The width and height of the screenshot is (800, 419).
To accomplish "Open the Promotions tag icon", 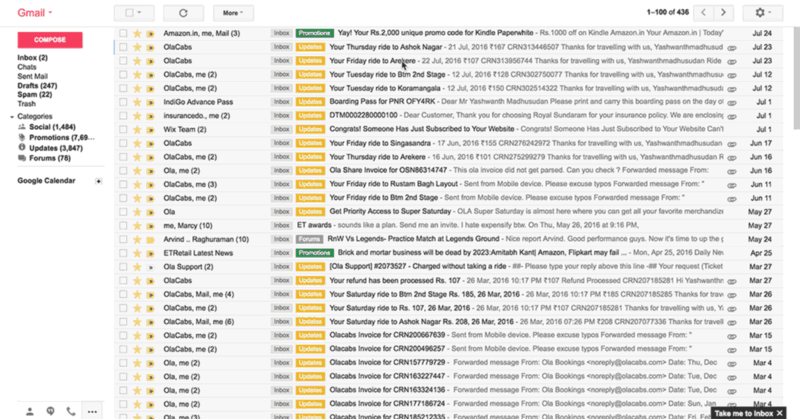I will tap(21, 137).
